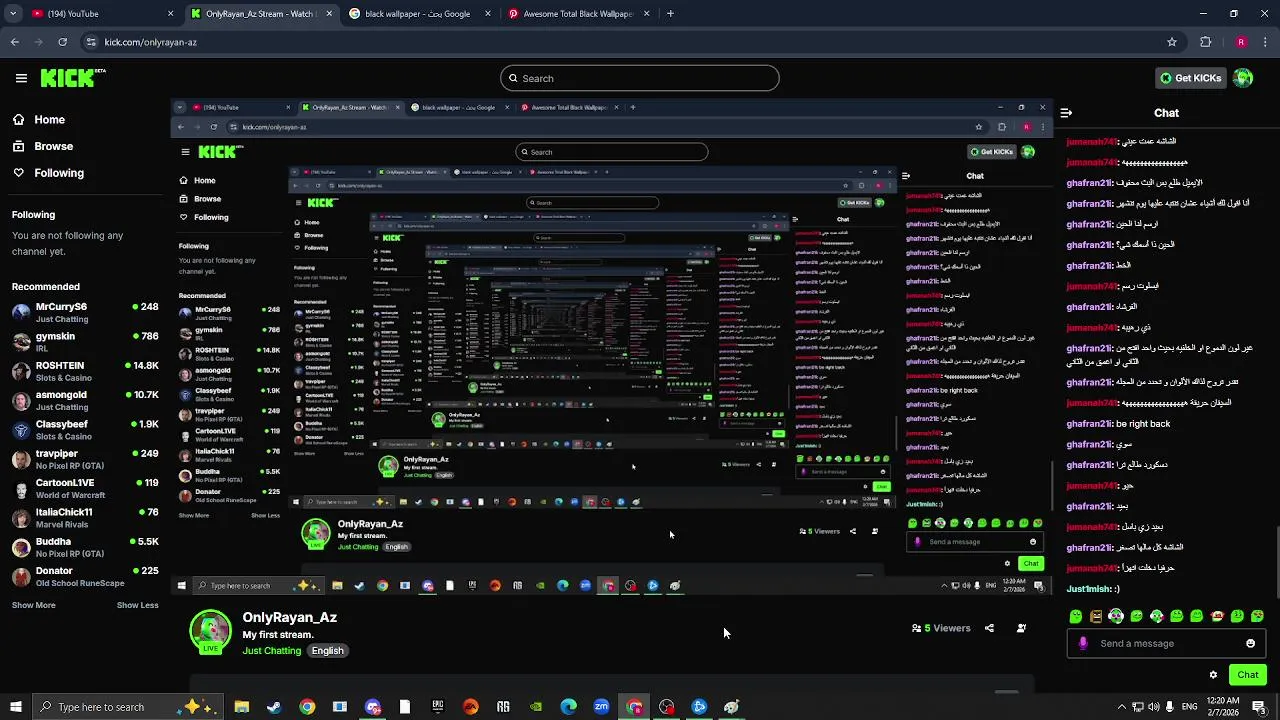Open recommended channel travpiper in main sidebar

point(84,458)
